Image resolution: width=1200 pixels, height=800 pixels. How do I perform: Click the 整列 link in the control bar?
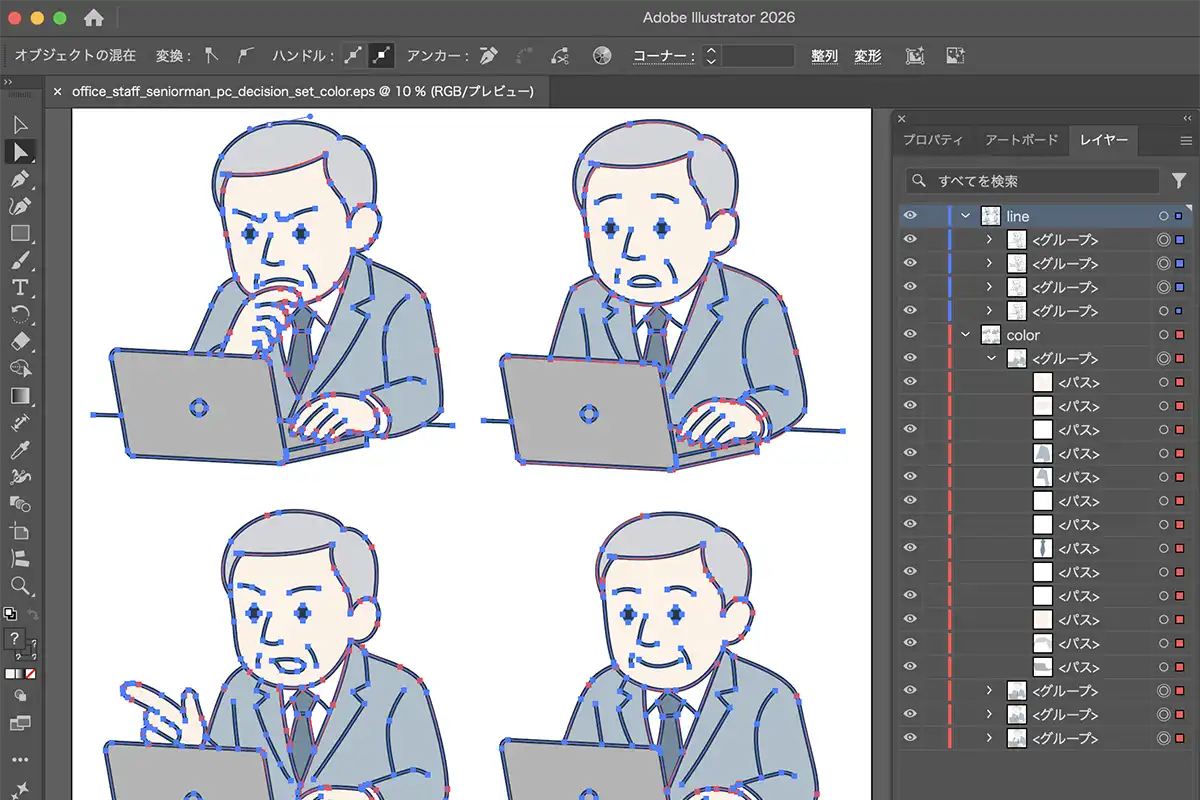(x=824, y=56)
